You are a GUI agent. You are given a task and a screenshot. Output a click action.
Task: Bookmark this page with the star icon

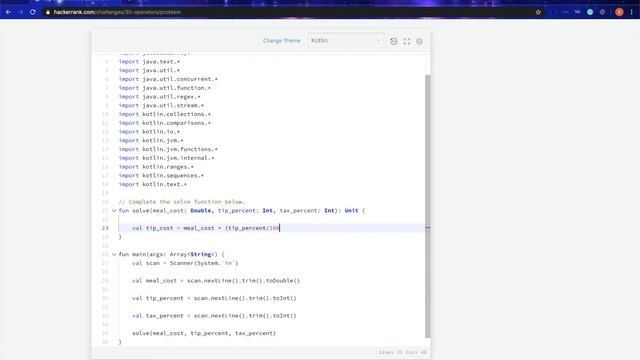tap(538, 12)
